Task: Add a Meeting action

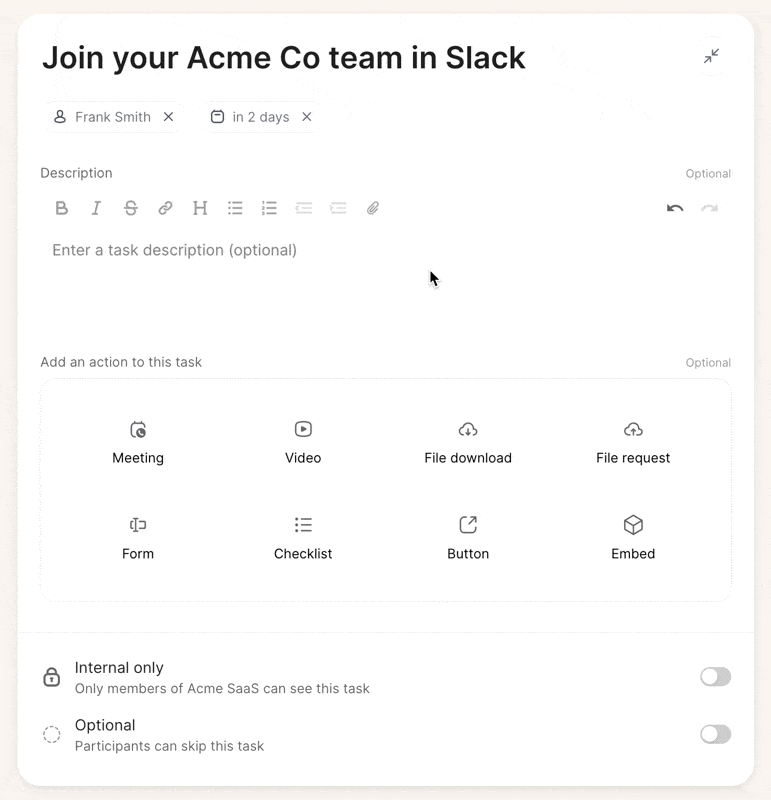Action: (138, 442)
